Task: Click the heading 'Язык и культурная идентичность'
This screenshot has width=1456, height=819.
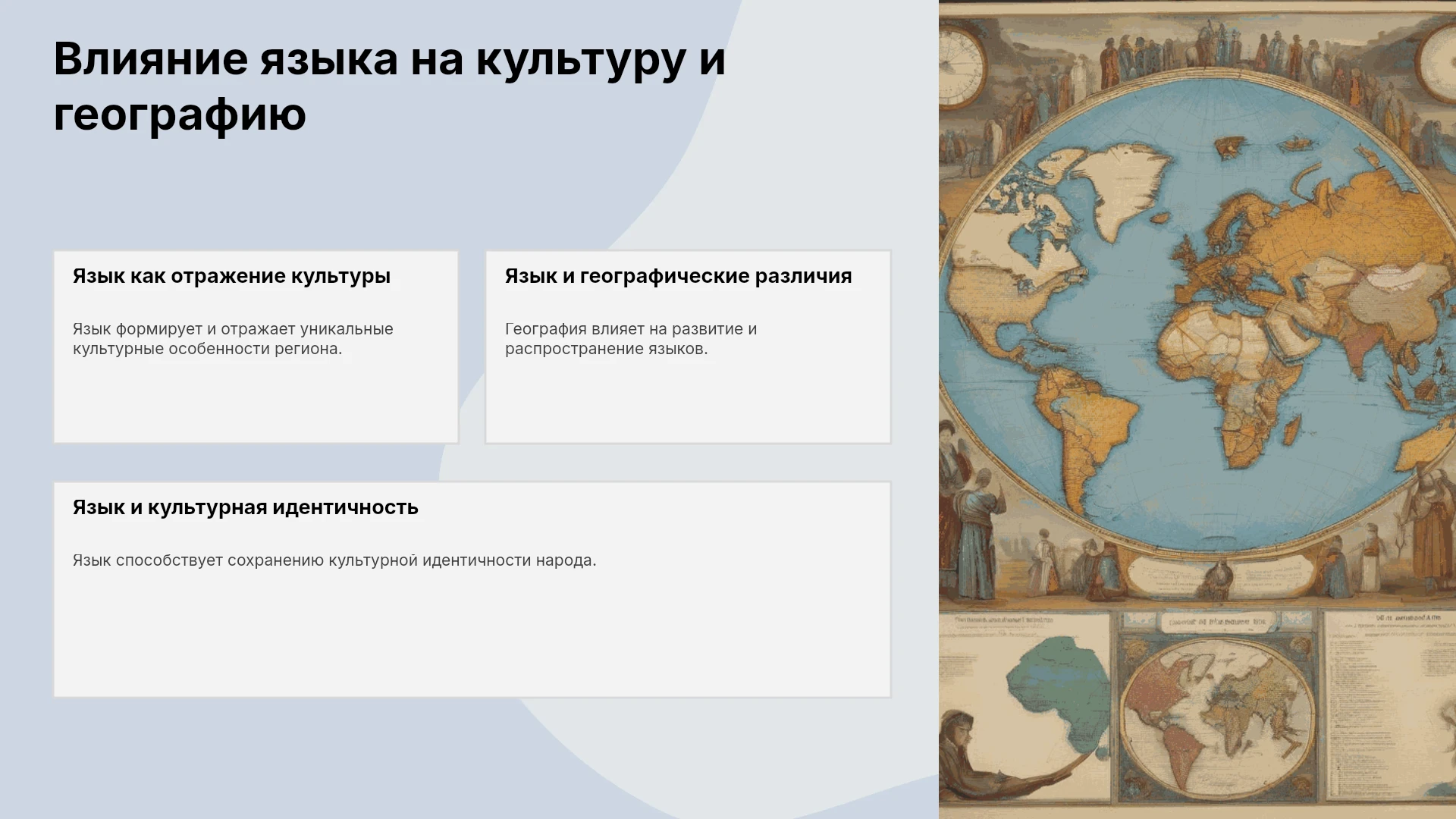Action: tap(245, 507)
